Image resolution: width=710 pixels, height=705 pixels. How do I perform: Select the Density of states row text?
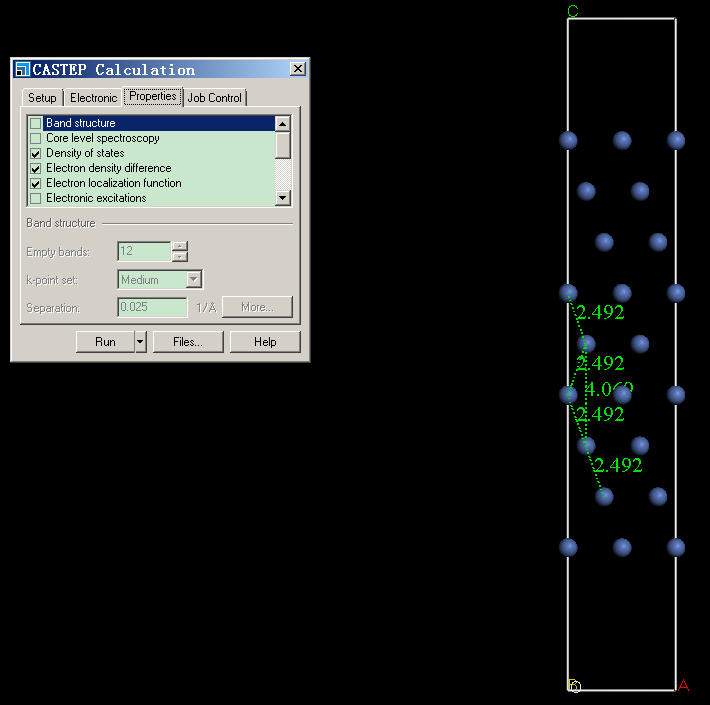pos(85,153)
